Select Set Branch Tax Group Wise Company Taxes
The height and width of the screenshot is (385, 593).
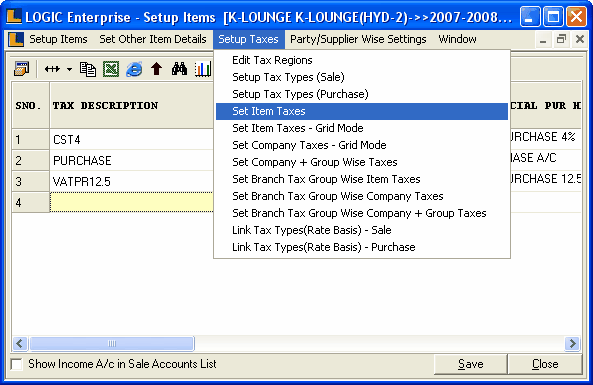(362, 196)
